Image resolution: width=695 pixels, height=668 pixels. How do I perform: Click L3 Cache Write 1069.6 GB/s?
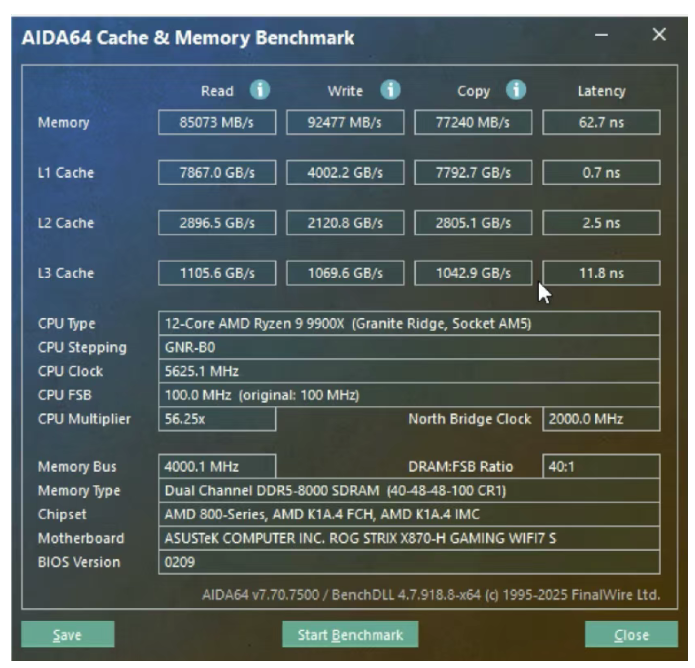tap(345, 273)
